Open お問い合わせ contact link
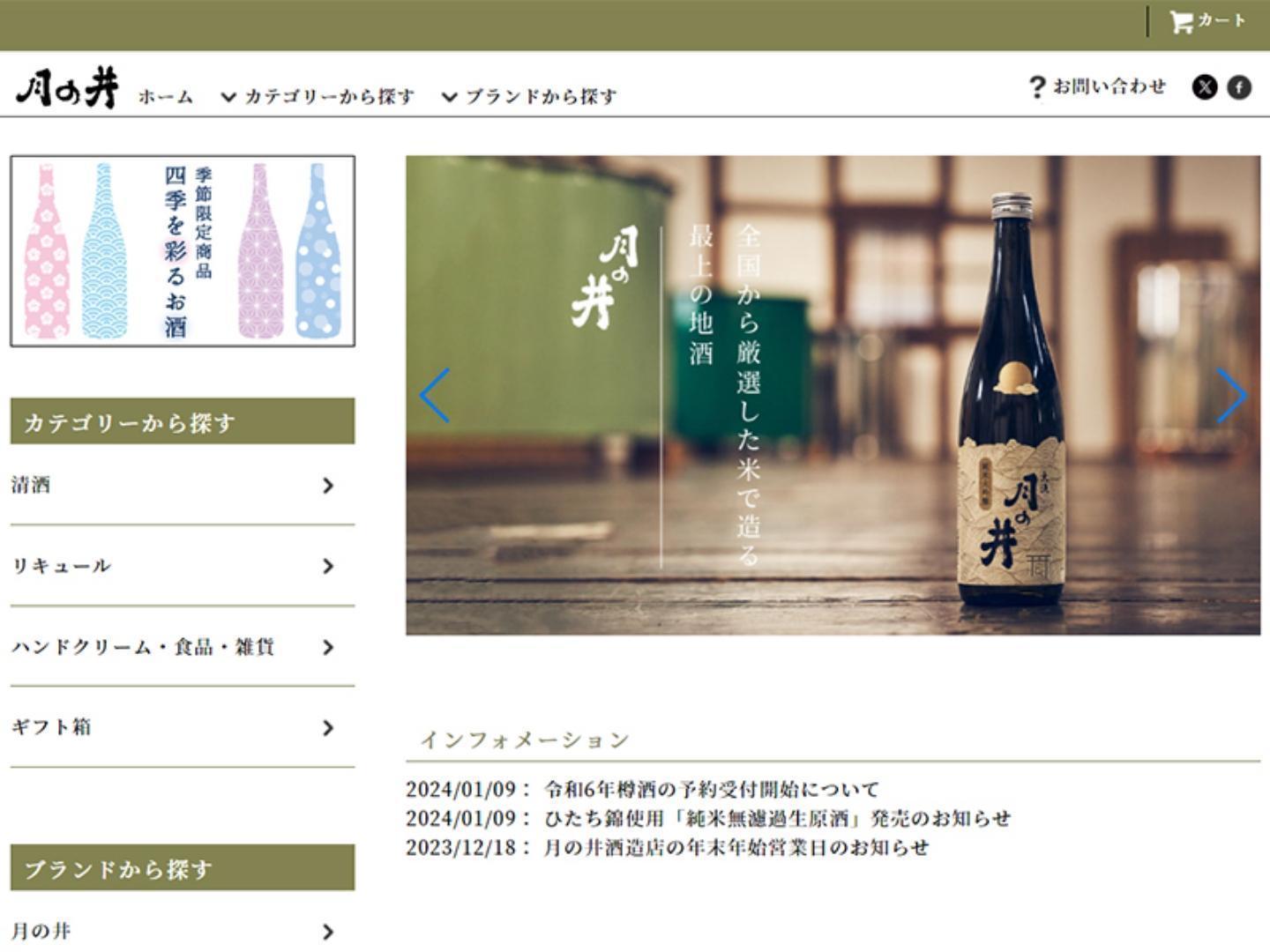 click(x=1109, y=86)
